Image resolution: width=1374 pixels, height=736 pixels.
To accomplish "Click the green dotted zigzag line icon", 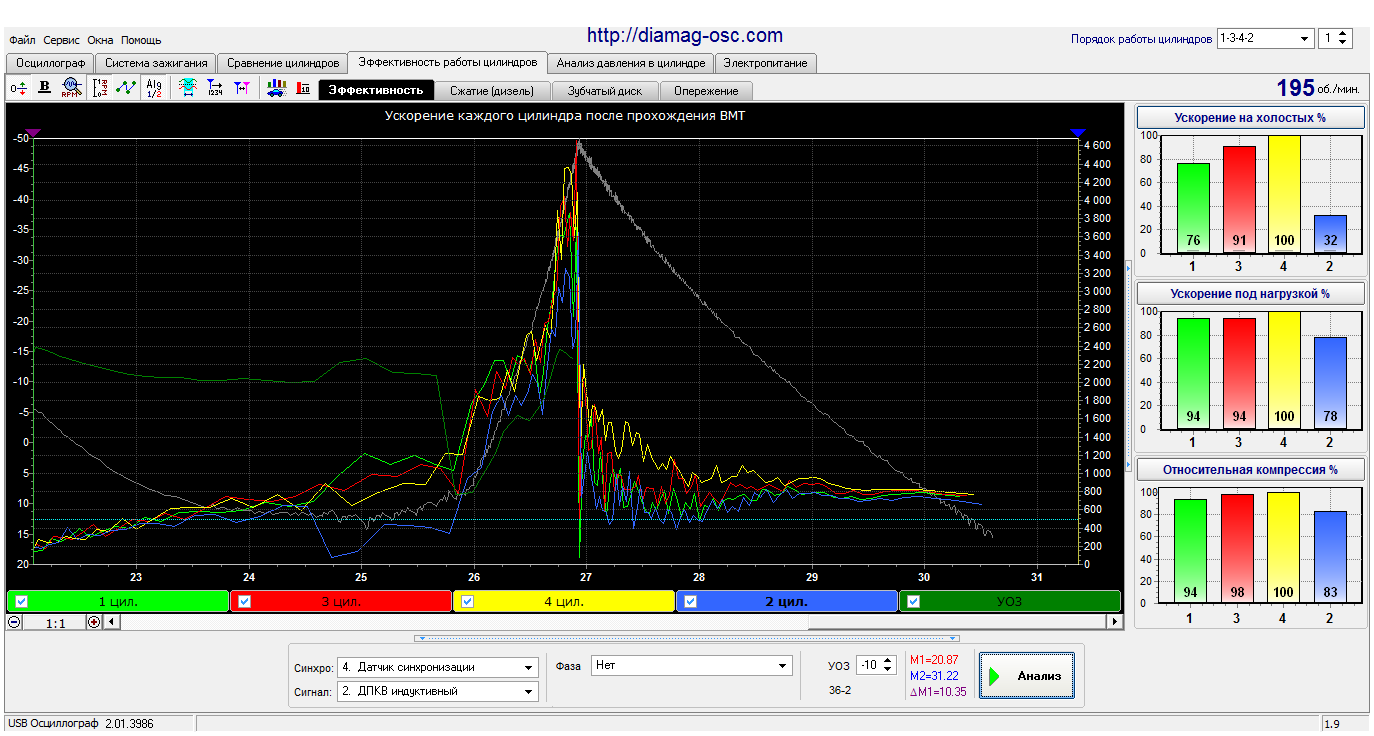I will point(126,88).
